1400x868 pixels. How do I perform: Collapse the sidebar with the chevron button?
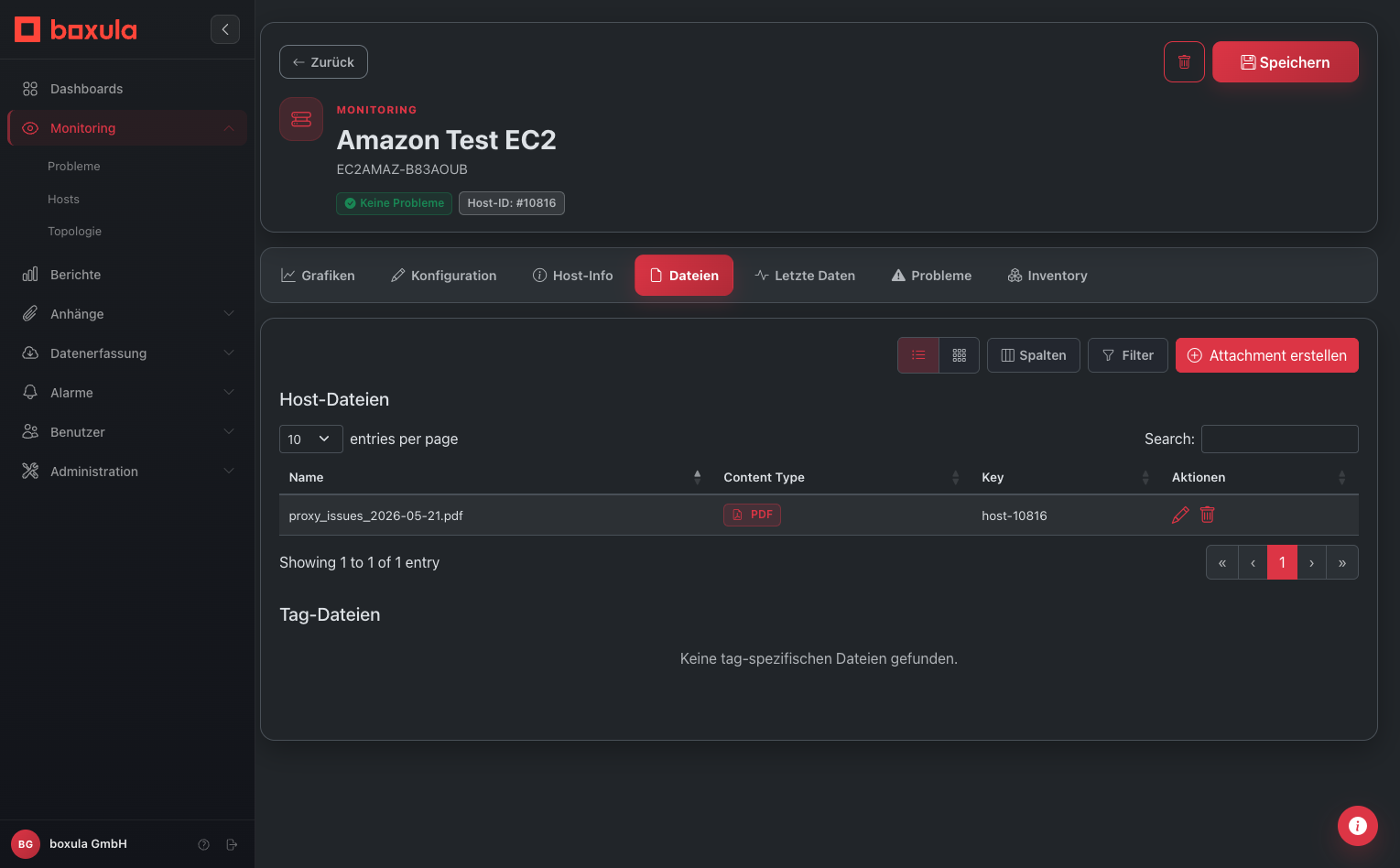point(225,29)
